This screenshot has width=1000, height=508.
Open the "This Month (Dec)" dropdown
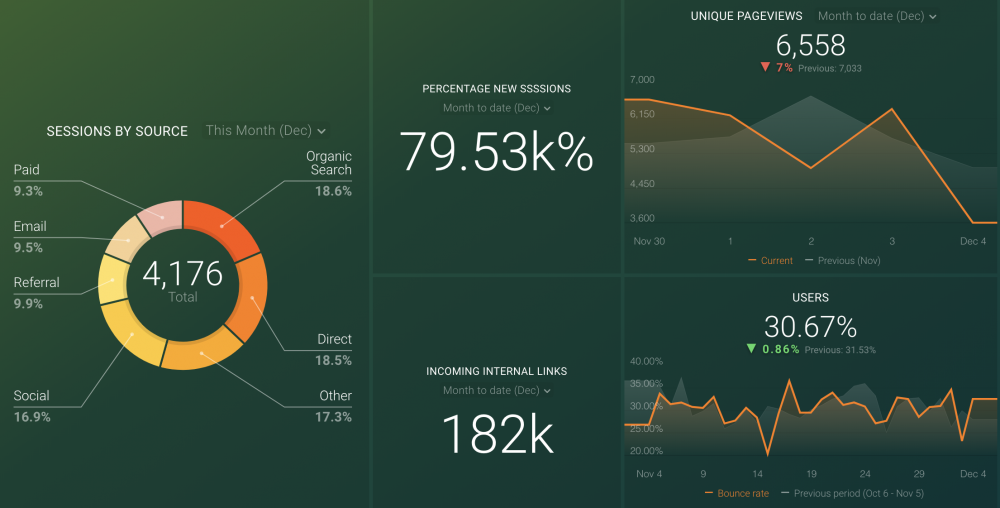(266, 131)
